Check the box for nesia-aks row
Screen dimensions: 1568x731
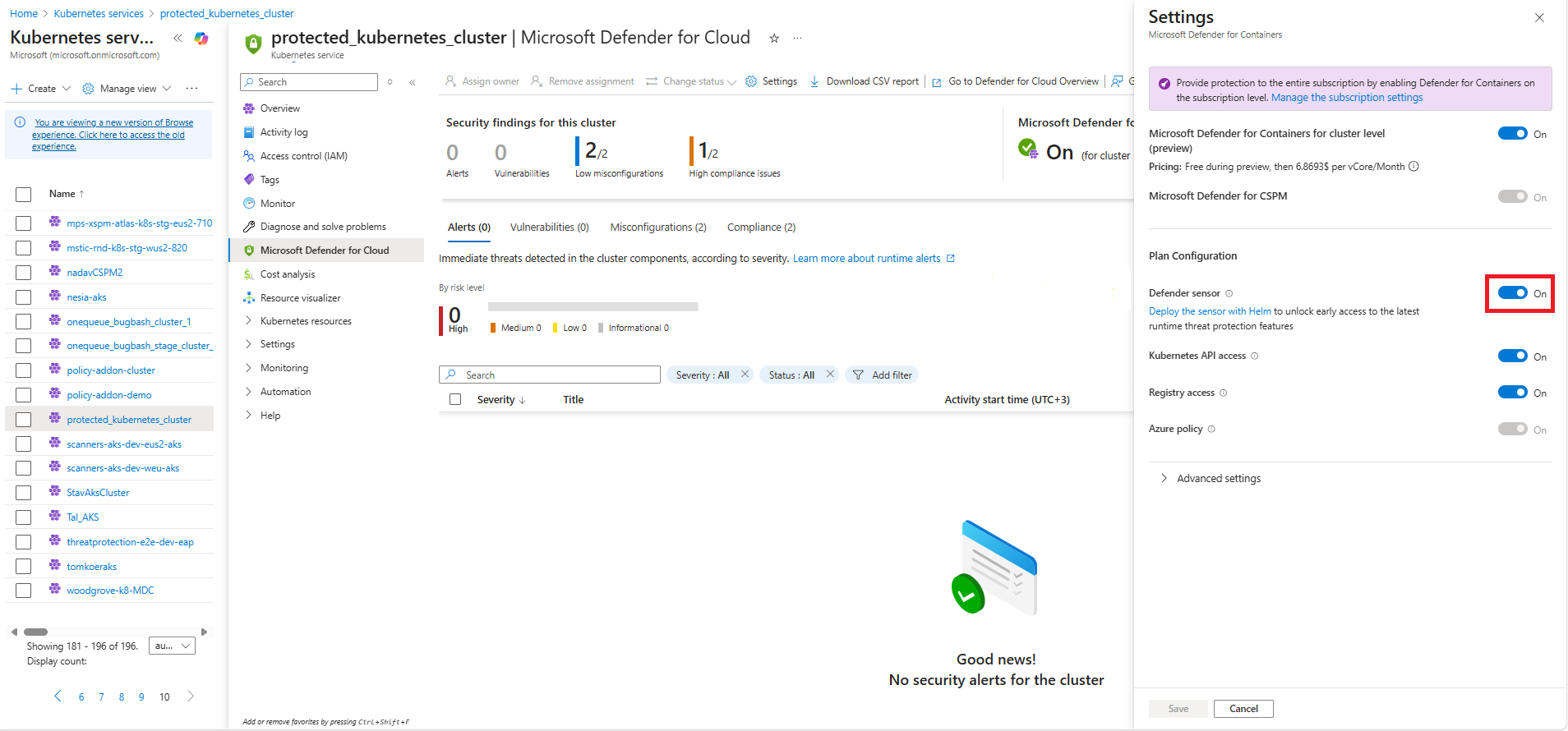tap(23, 297)
